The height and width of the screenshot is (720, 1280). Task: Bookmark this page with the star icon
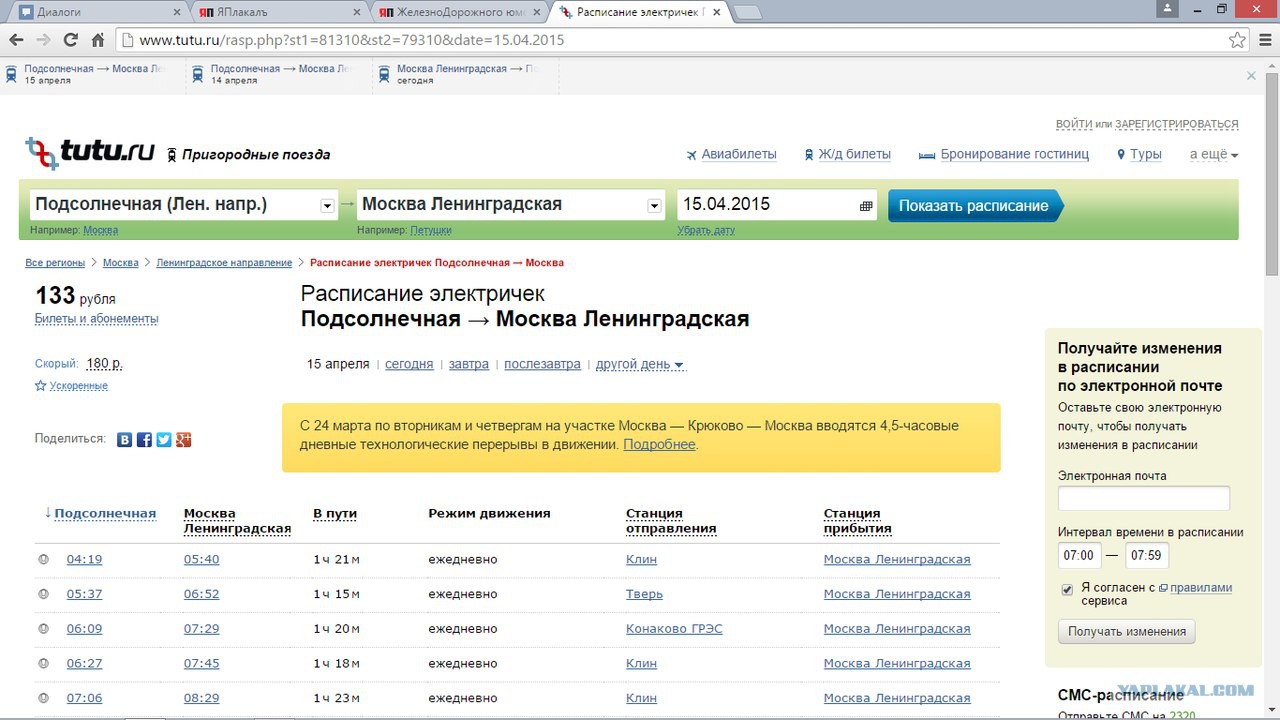tap(1237, 40)
